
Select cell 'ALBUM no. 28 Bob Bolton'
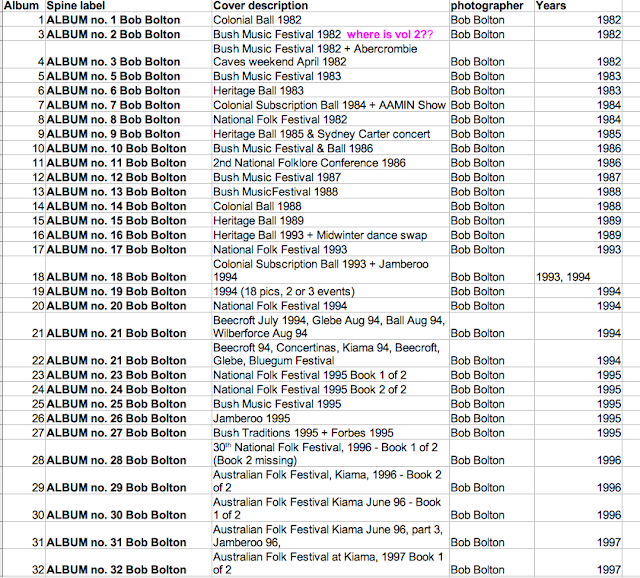click(x=128, y=454)
